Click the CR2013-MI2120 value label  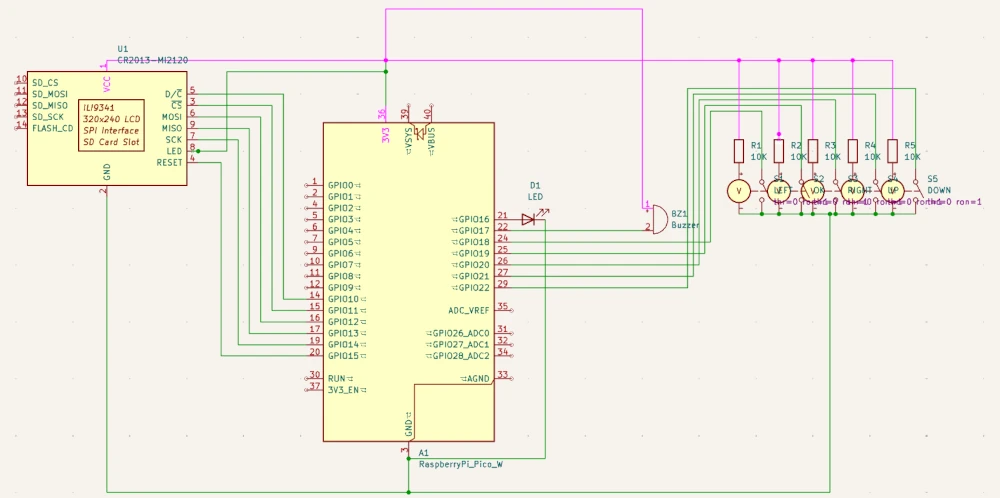pyautogui.click(x=152, y=61)
